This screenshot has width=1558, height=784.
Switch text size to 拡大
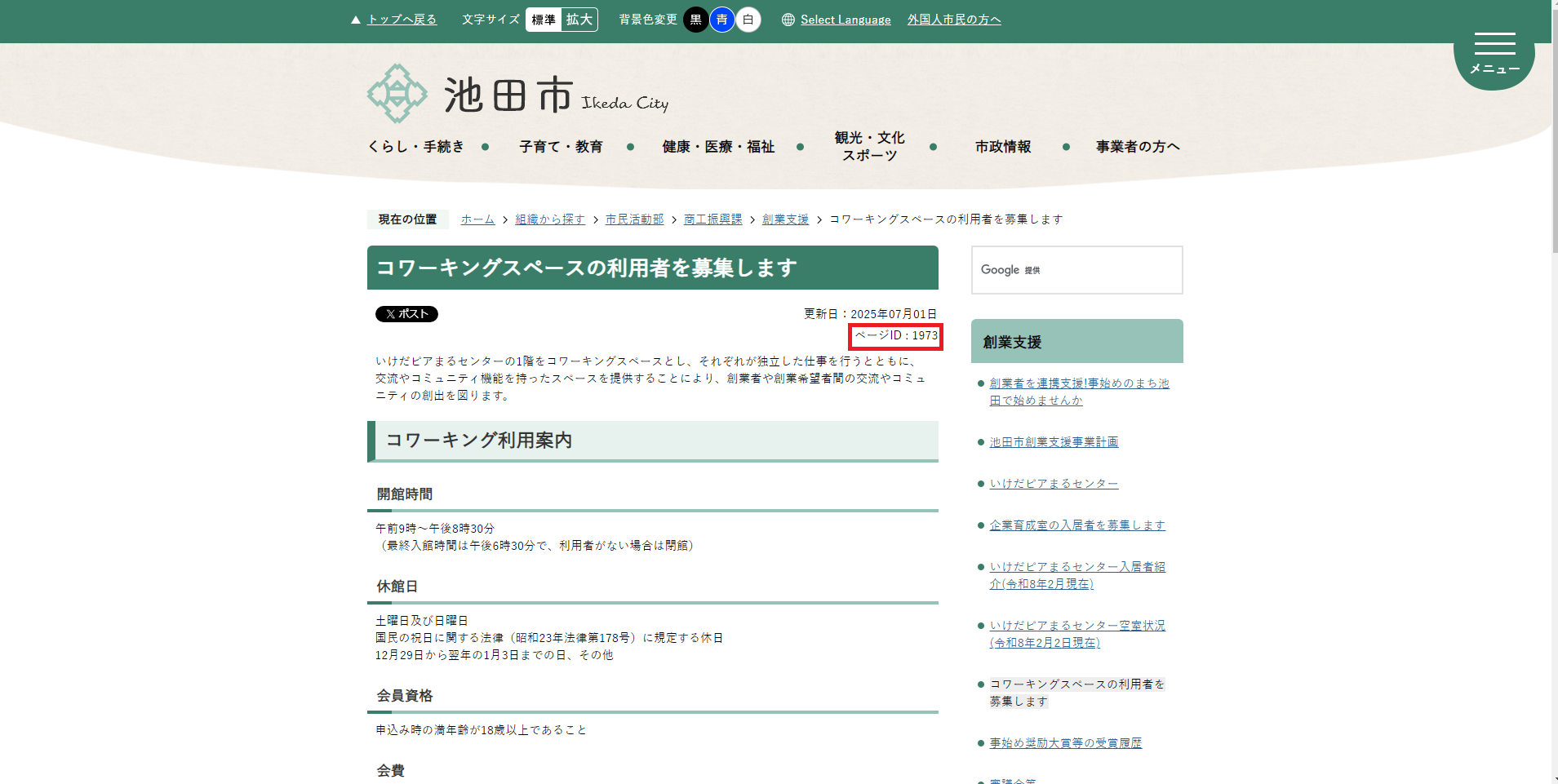click(580, 20)
